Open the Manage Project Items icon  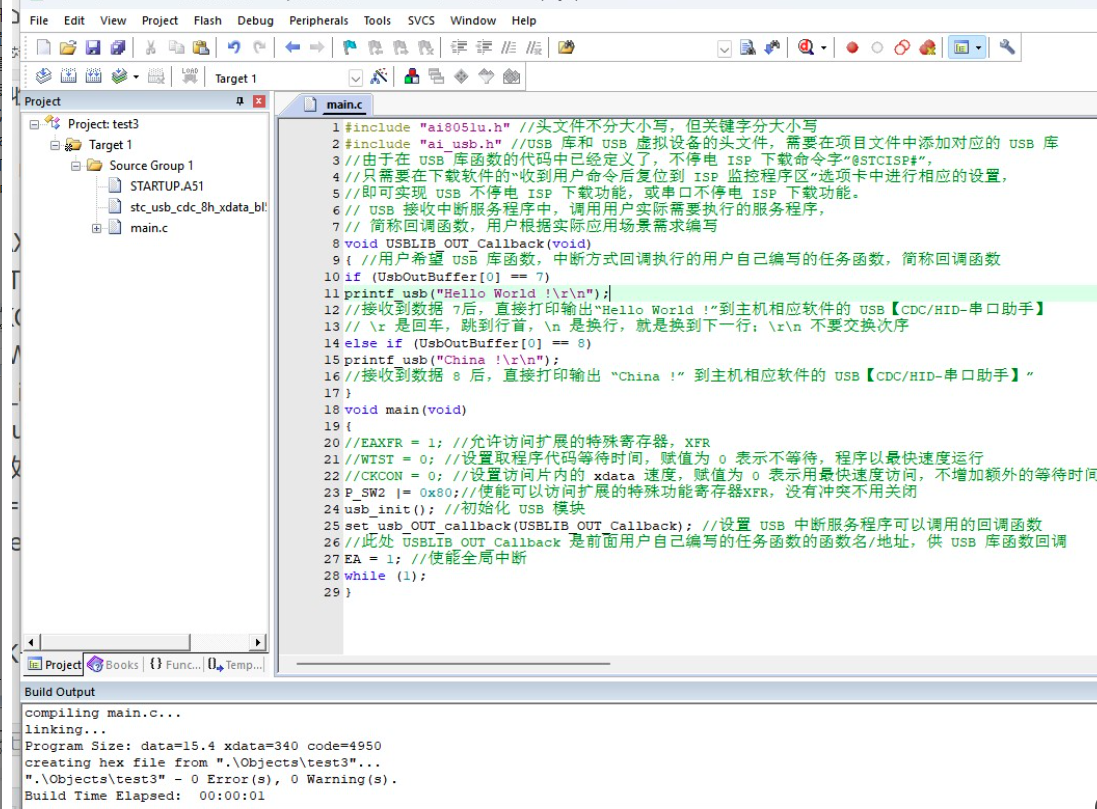(x=411, y=77)
